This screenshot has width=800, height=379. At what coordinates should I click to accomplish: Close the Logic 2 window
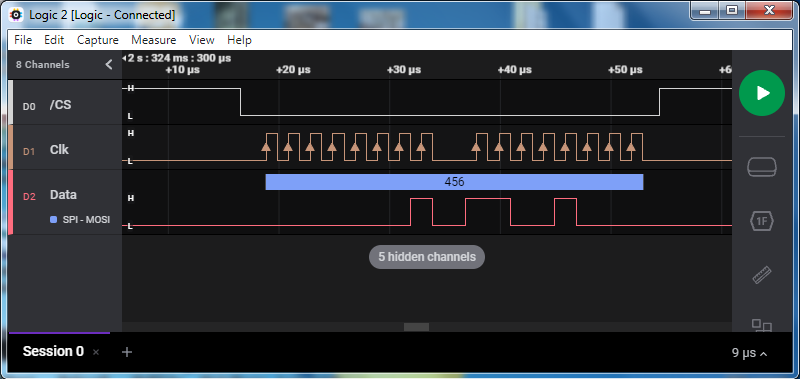pyautogui.click(x=768, y=10)
